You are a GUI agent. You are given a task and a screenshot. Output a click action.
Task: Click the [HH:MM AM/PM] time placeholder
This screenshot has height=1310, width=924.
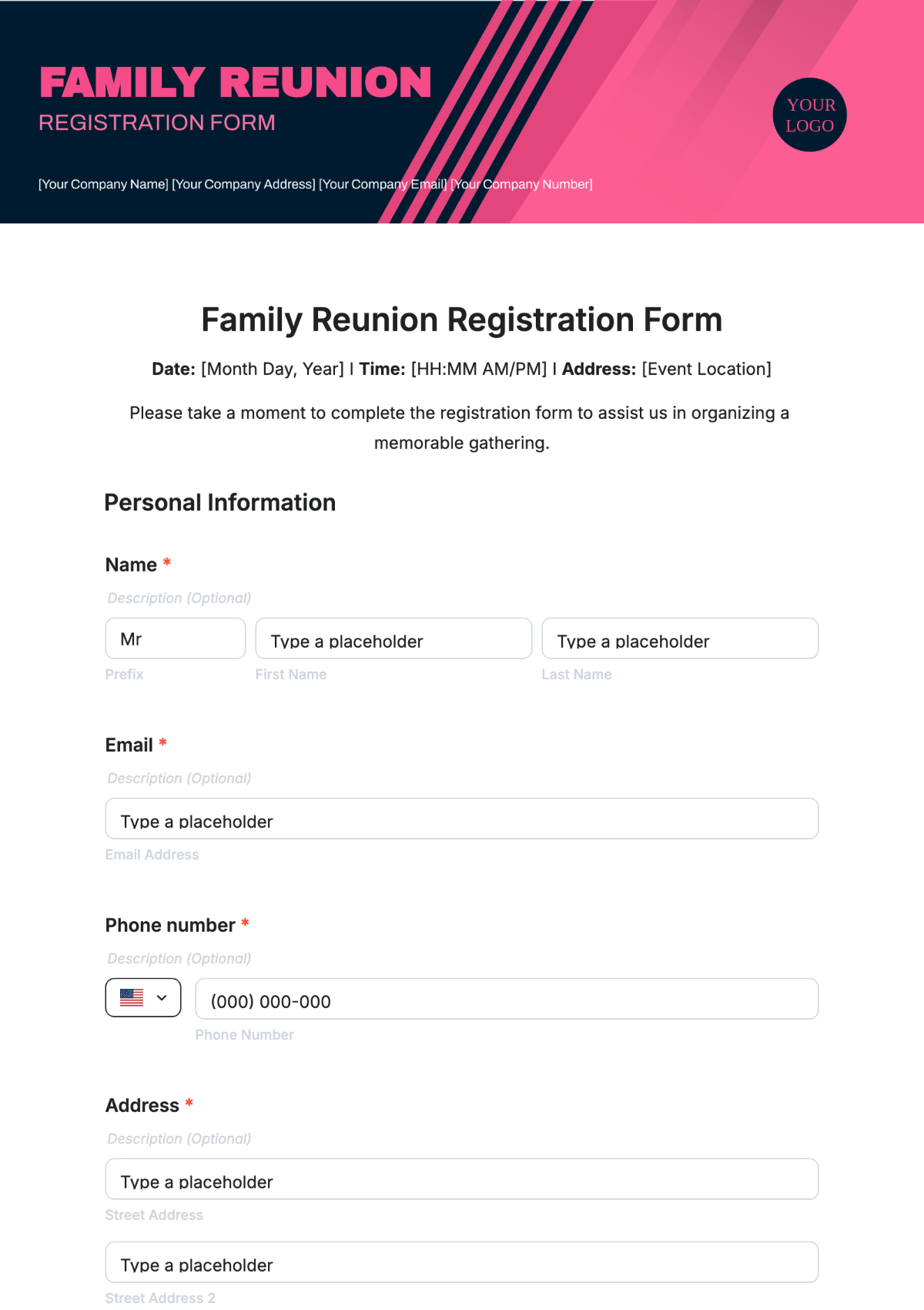(x=479, y=369)
